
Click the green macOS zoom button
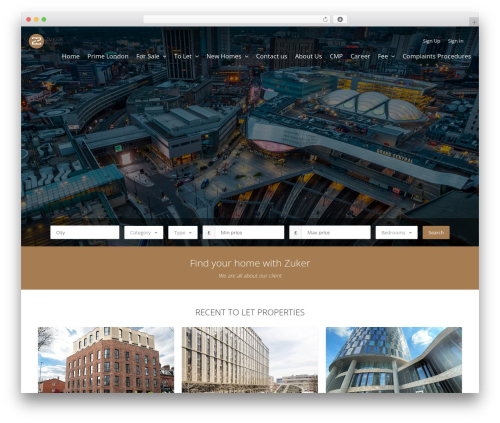(x=44, y=20)
